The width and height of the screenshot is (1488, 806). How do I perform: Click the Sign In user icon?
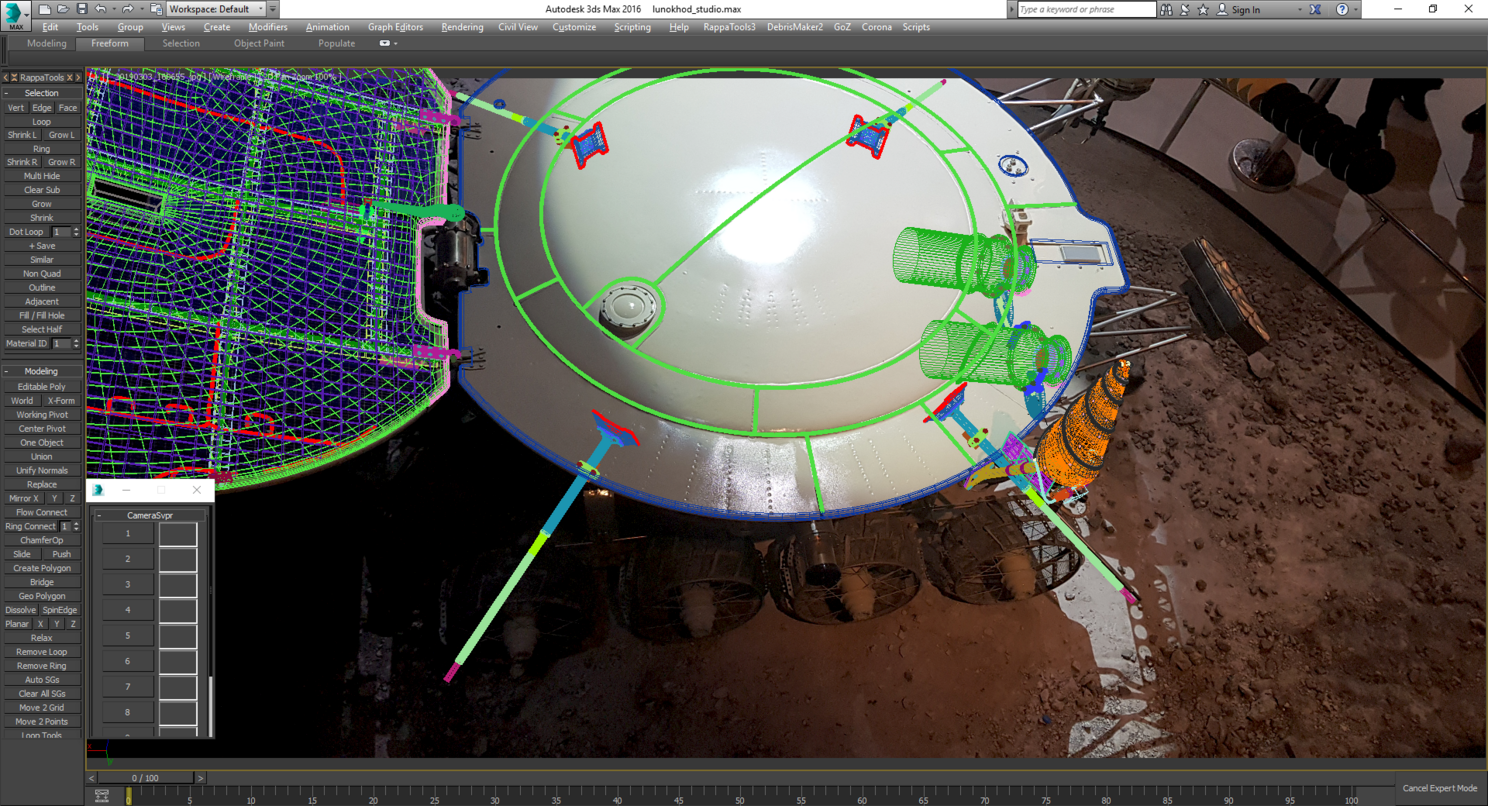tap(1222, 9)
